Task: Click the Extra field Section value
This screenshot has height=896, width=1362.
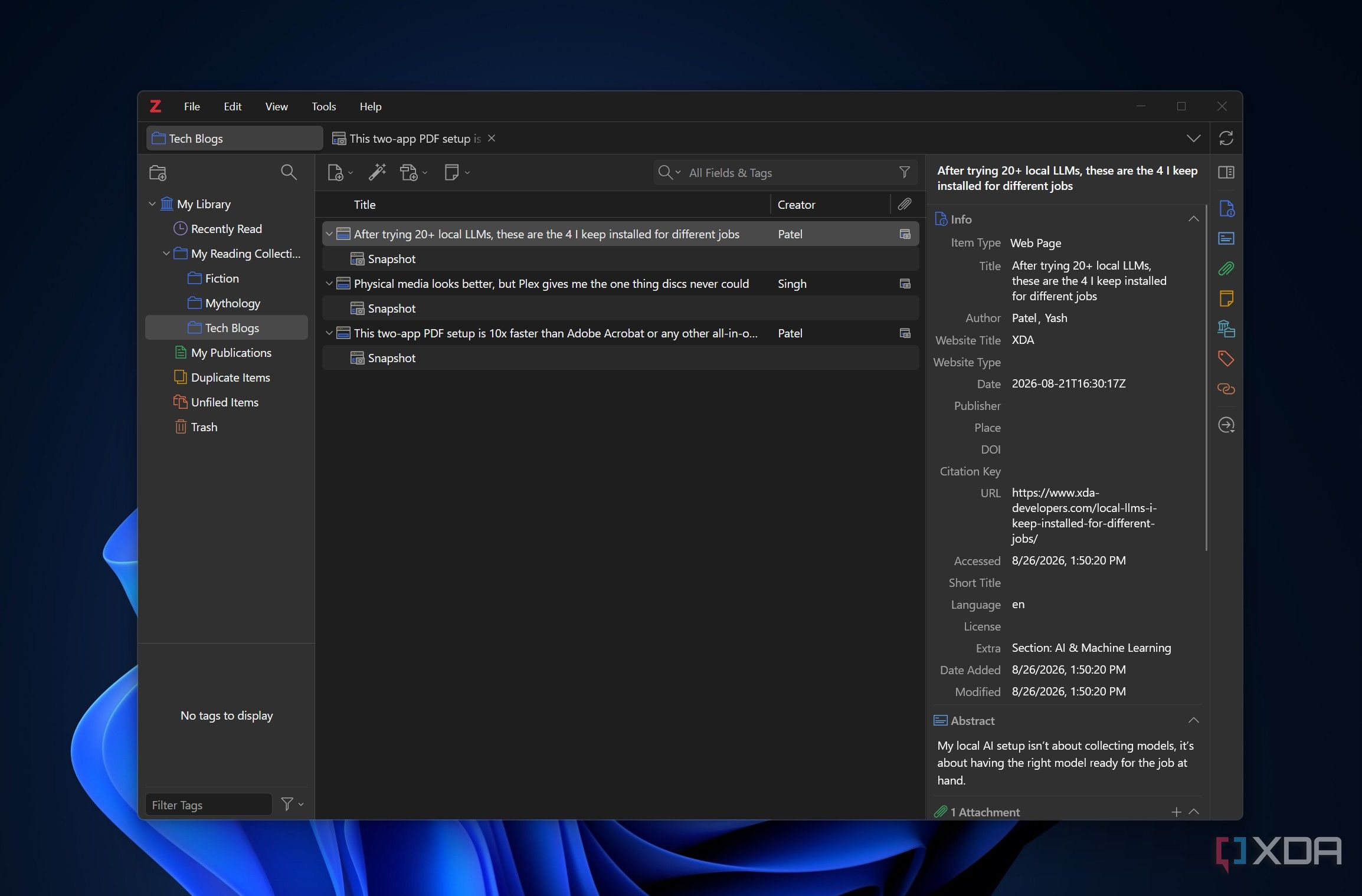Action: click(1091, 648)
